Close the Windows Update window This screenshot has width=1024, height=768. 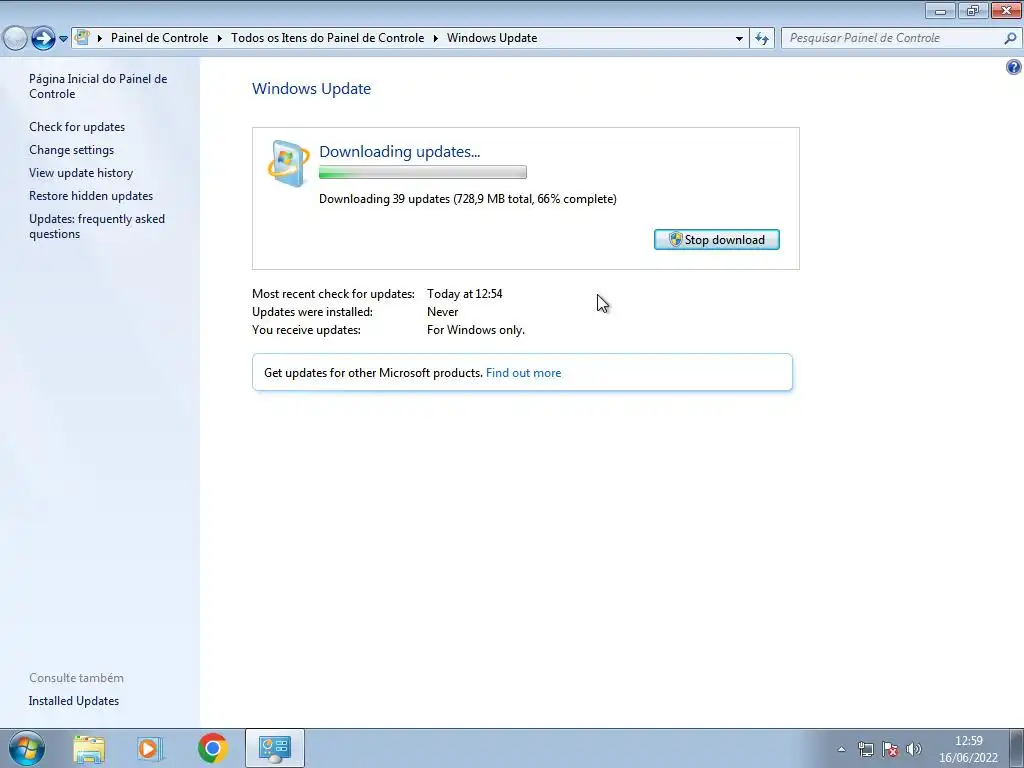[1006, 10]
